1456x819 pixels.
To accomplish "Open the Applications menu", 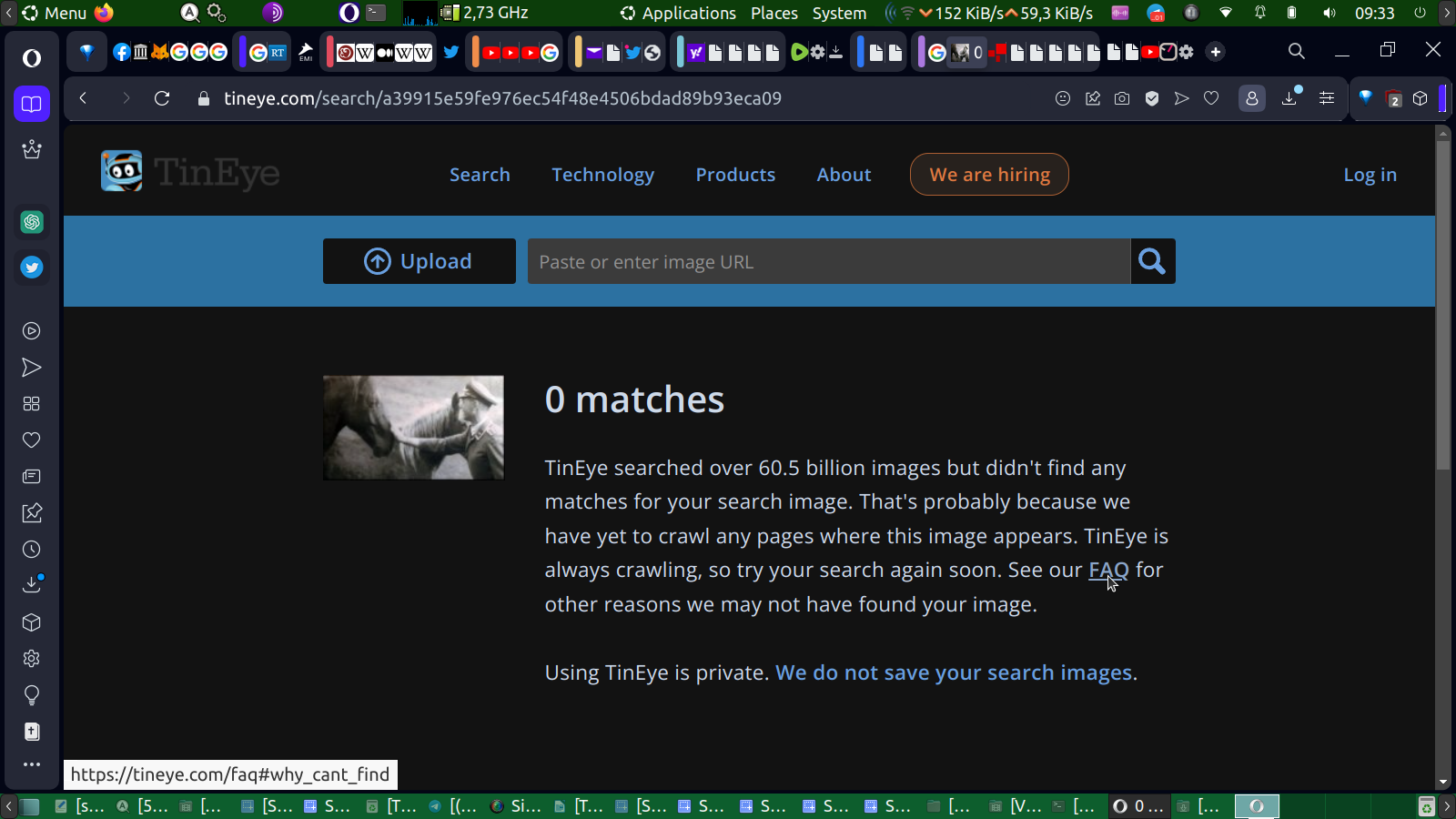I will tap(679, 13).
